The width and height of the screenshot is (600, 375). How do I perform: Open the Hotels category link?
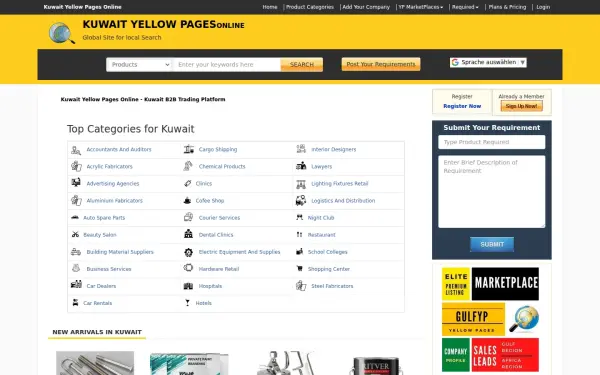point(203,303)
